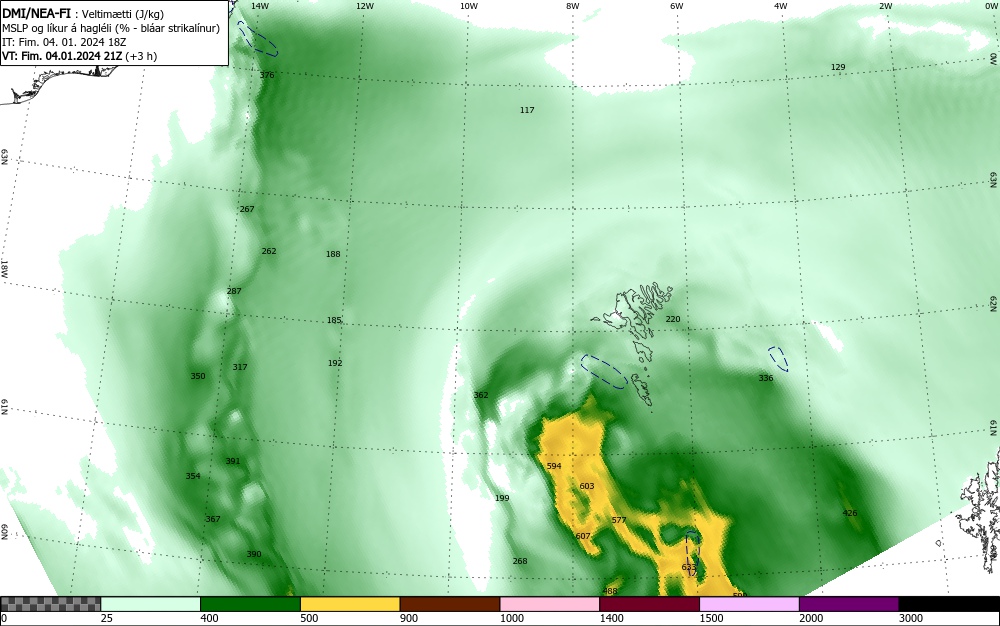The height and width of the screenshot is (626, 1000).
Task: Click the value '594' in the yellow area
Action: (554, 467)
